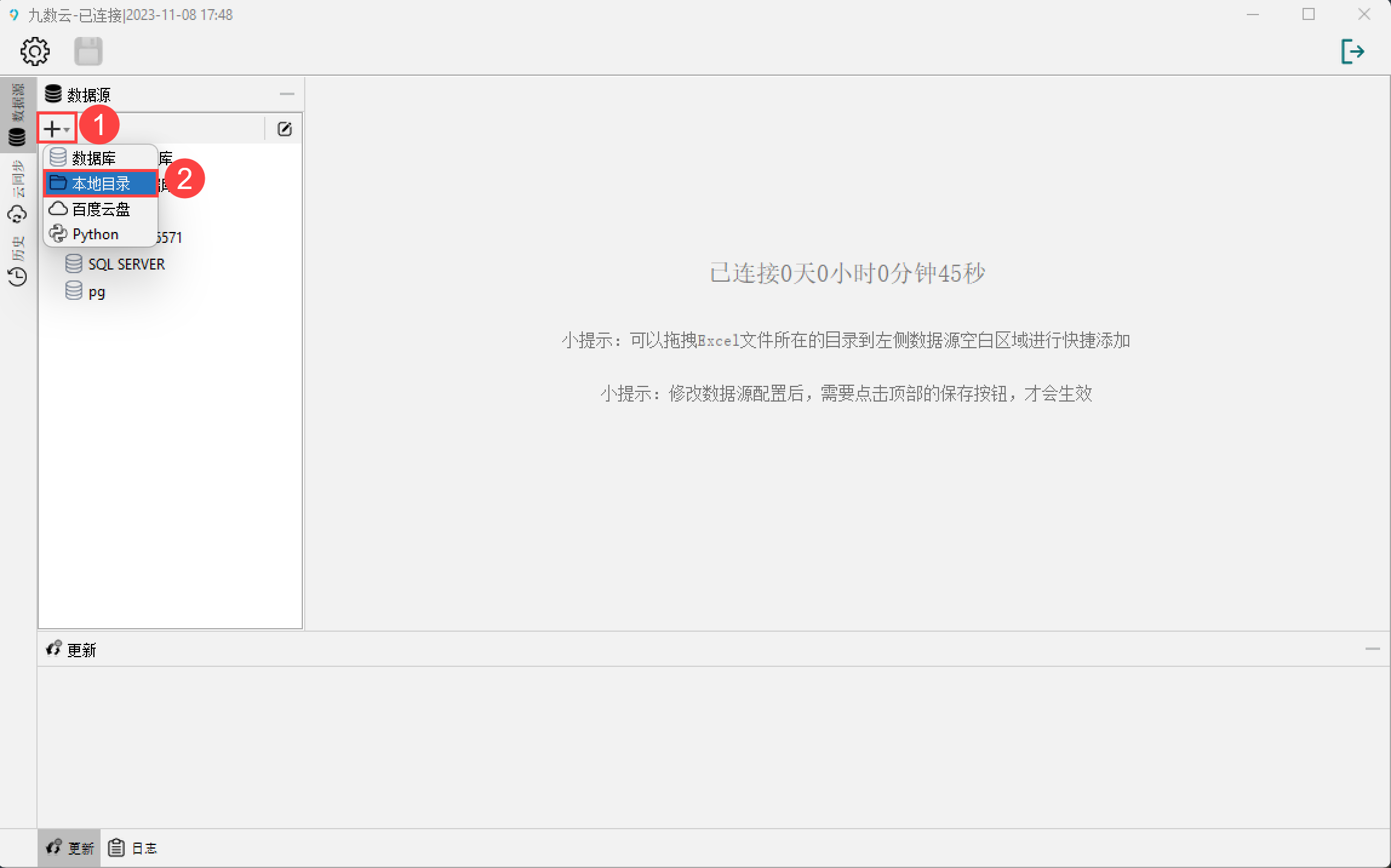Select the data source sidebar tab

click(x=18, y=115)
